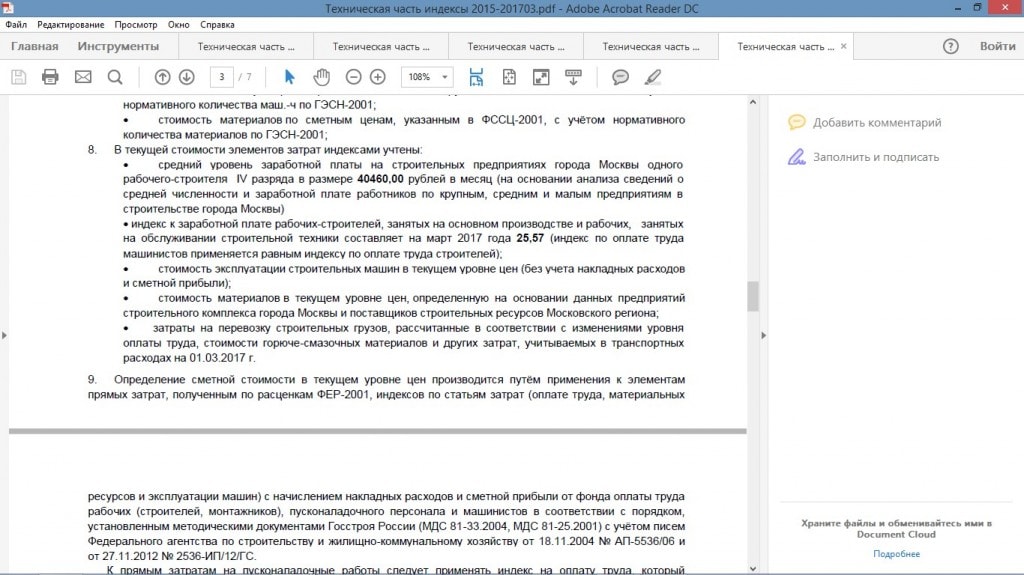
Task: Click the Acrobat app icon in title bar
Action: pos(8,8)
